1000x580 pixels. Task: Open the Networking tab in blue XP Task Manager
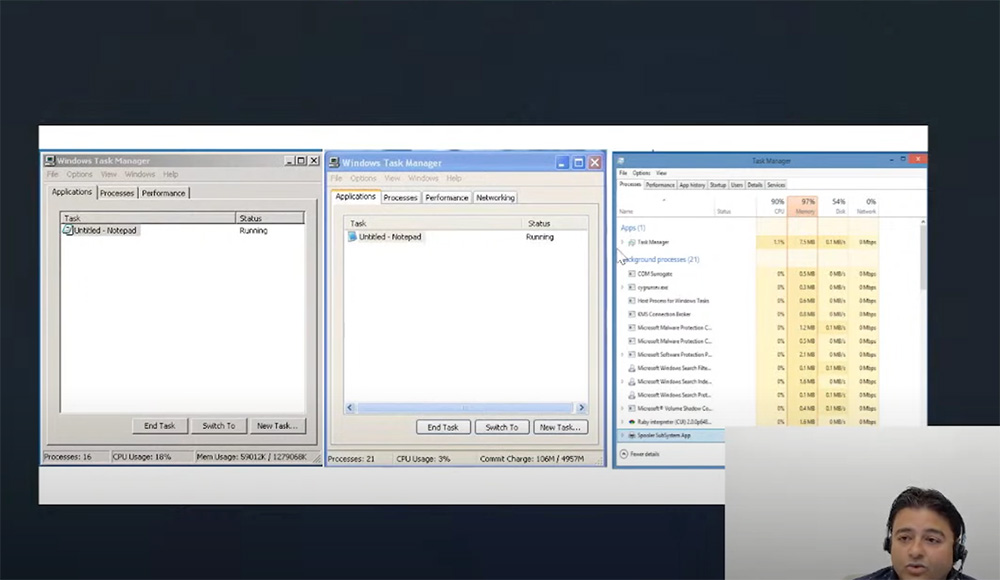[x=495, y=198]
